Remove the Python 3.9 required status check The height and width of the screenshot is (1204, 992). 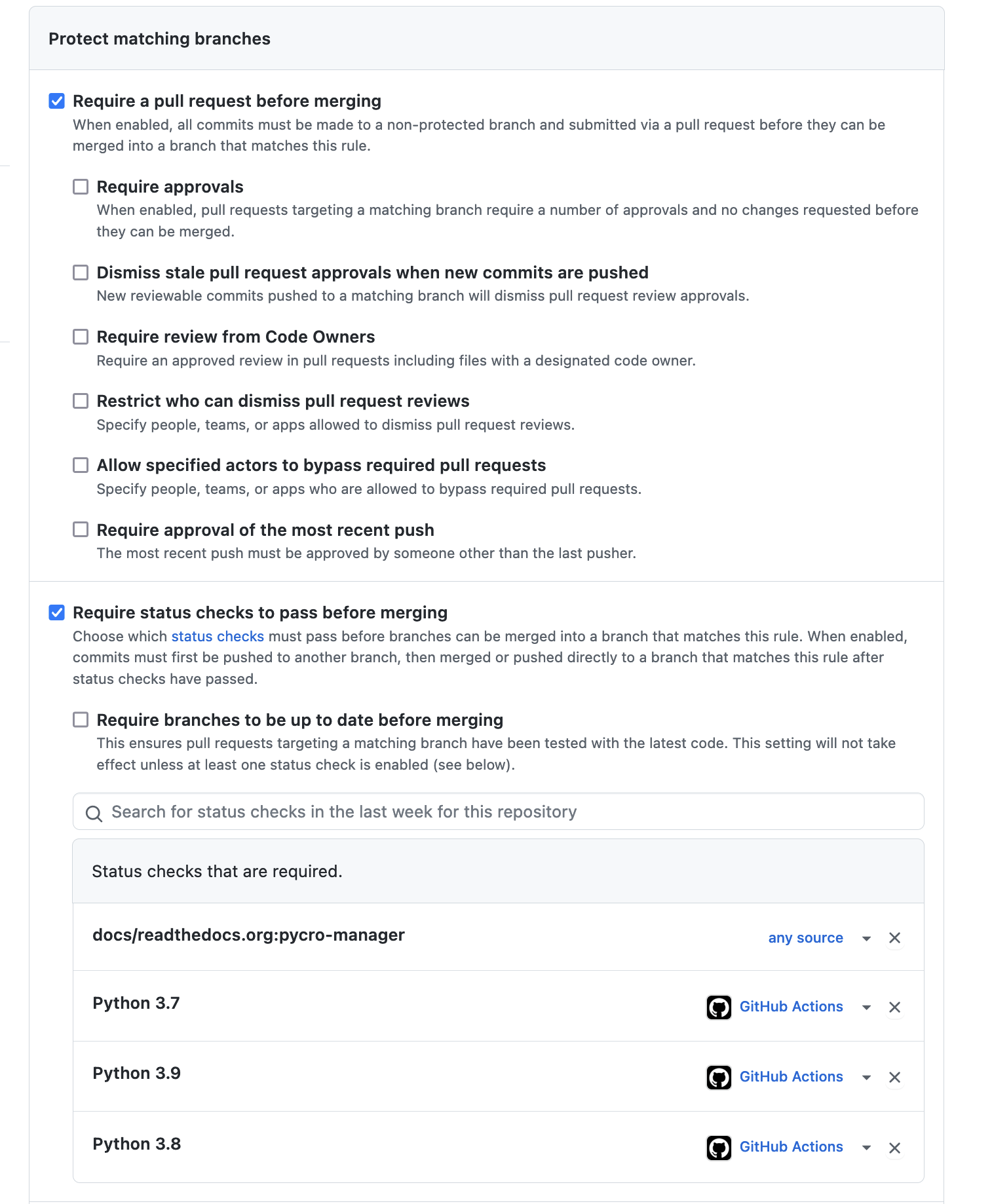pos(894,1077)
